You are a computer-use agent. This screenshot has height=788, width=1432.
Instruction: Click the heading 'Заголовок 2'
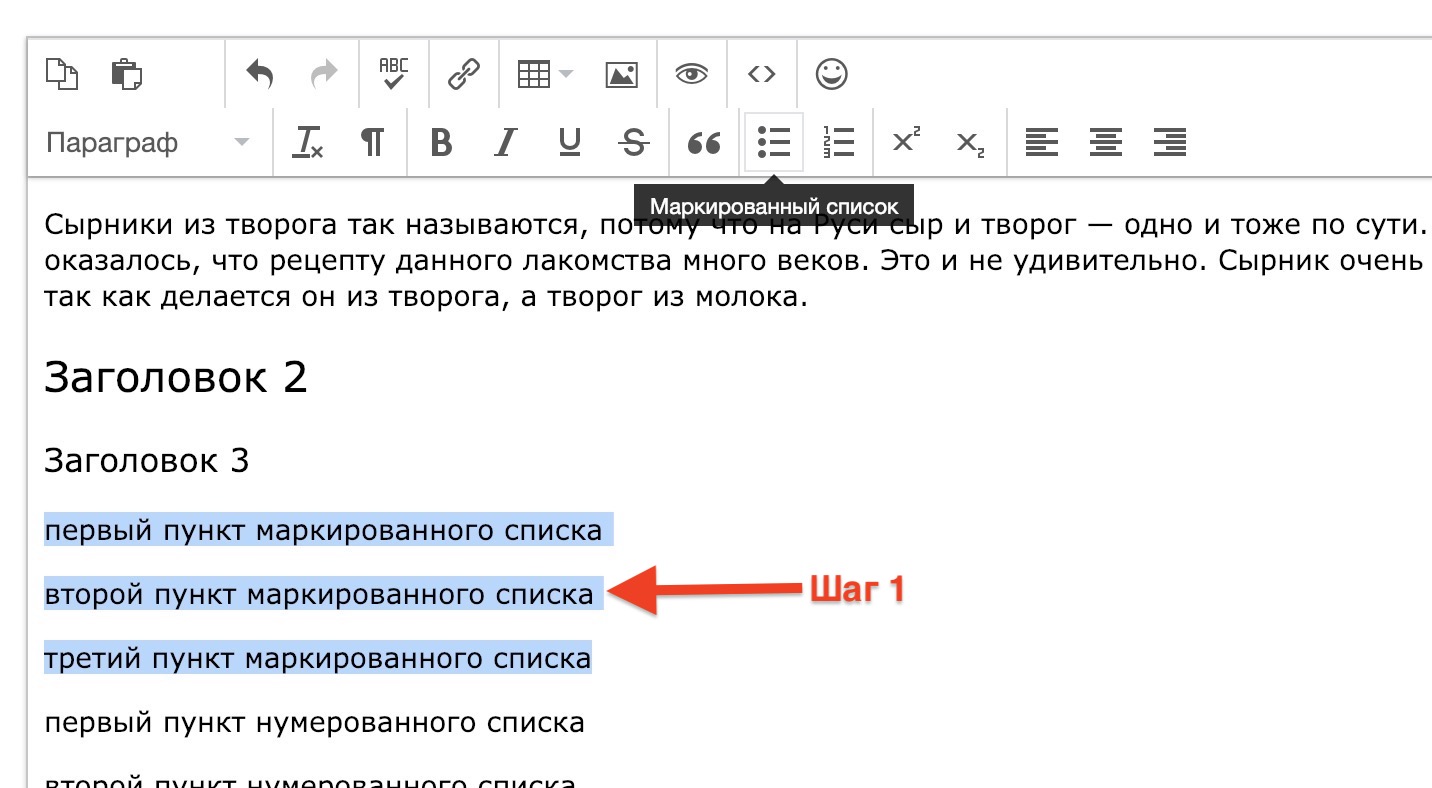coord(176,378)
